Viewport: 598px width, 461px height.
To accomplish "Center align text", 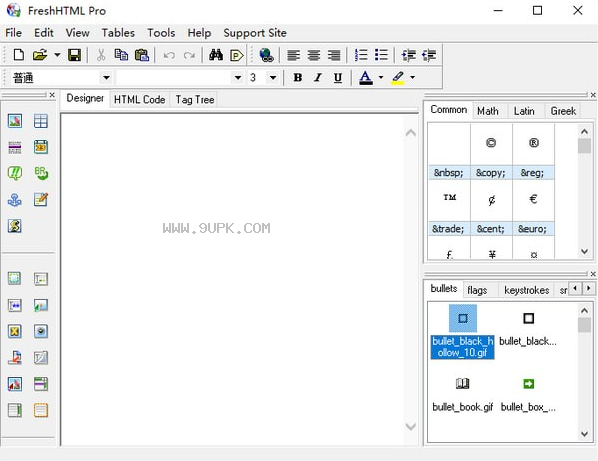I will click(314, 55).
